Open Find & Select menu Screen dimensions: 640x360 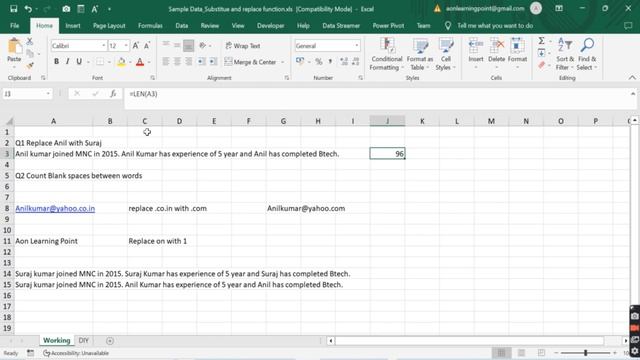click(587, 54)
